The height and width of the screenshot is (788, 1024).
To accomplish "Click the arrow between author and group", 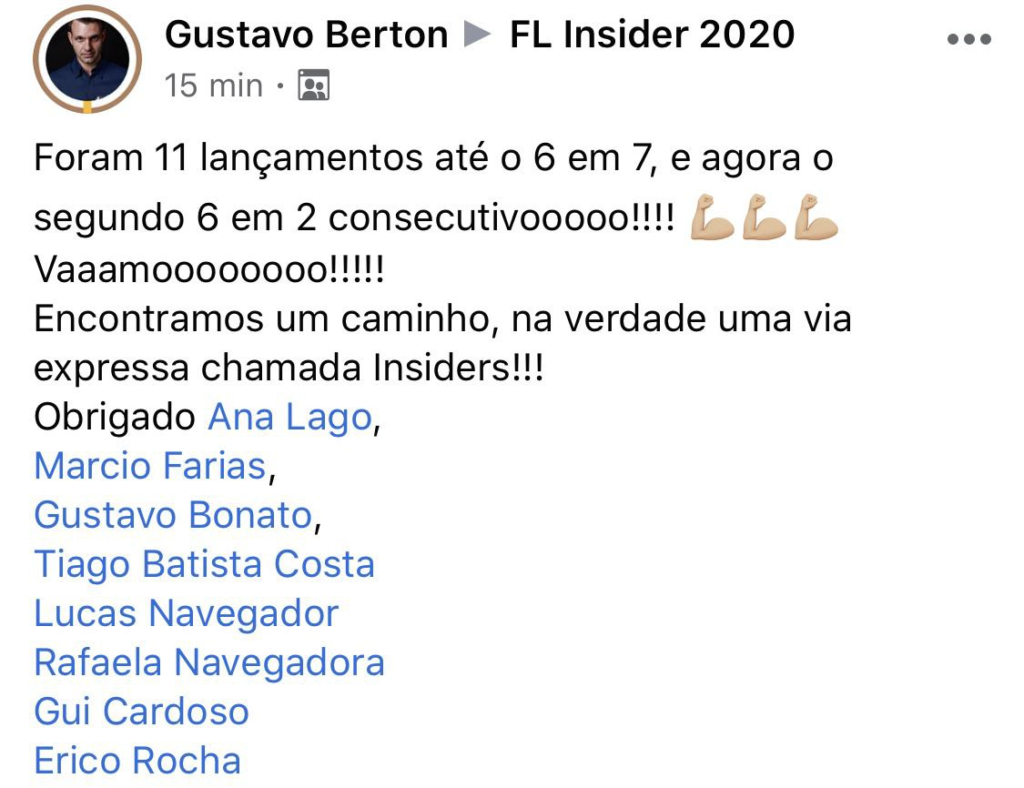I will click(x=477, y=34).
